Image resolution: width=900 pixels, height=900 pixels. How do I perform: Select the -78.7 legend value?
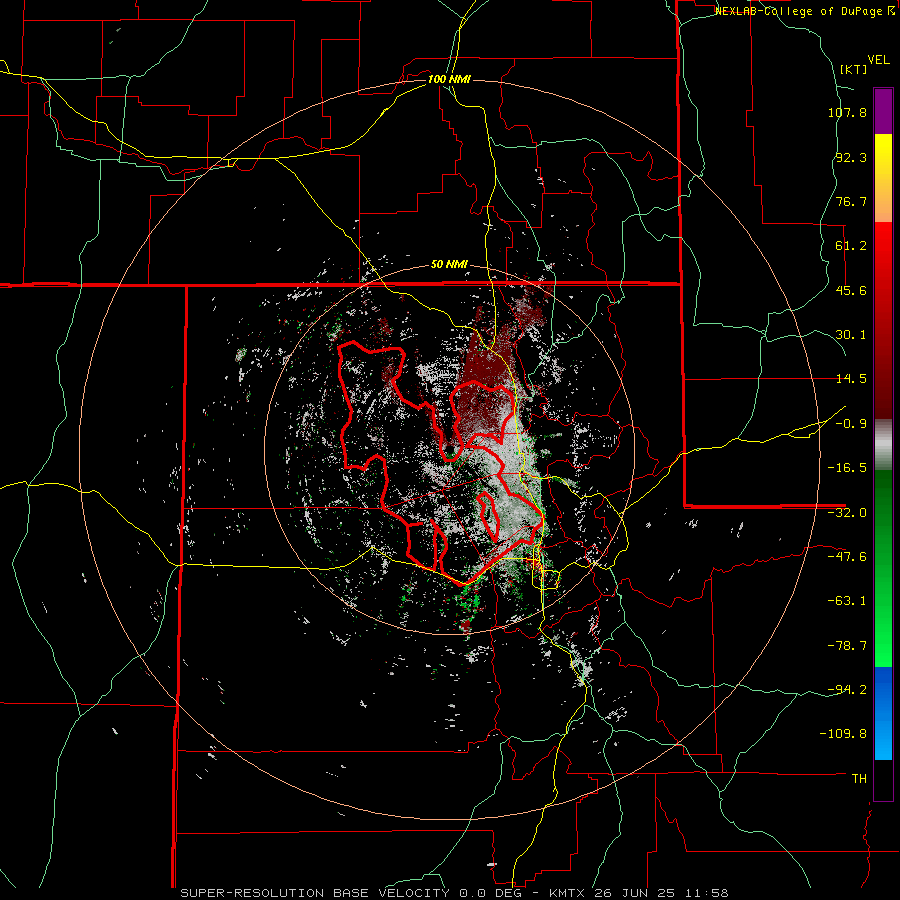(847, 646)
